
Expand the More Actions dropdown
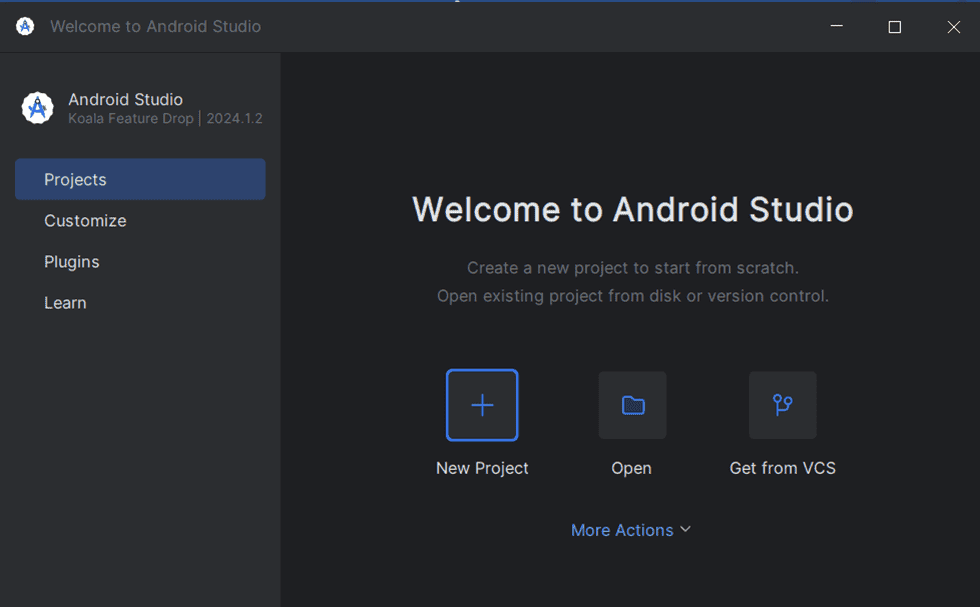click(x=631, y=530)
